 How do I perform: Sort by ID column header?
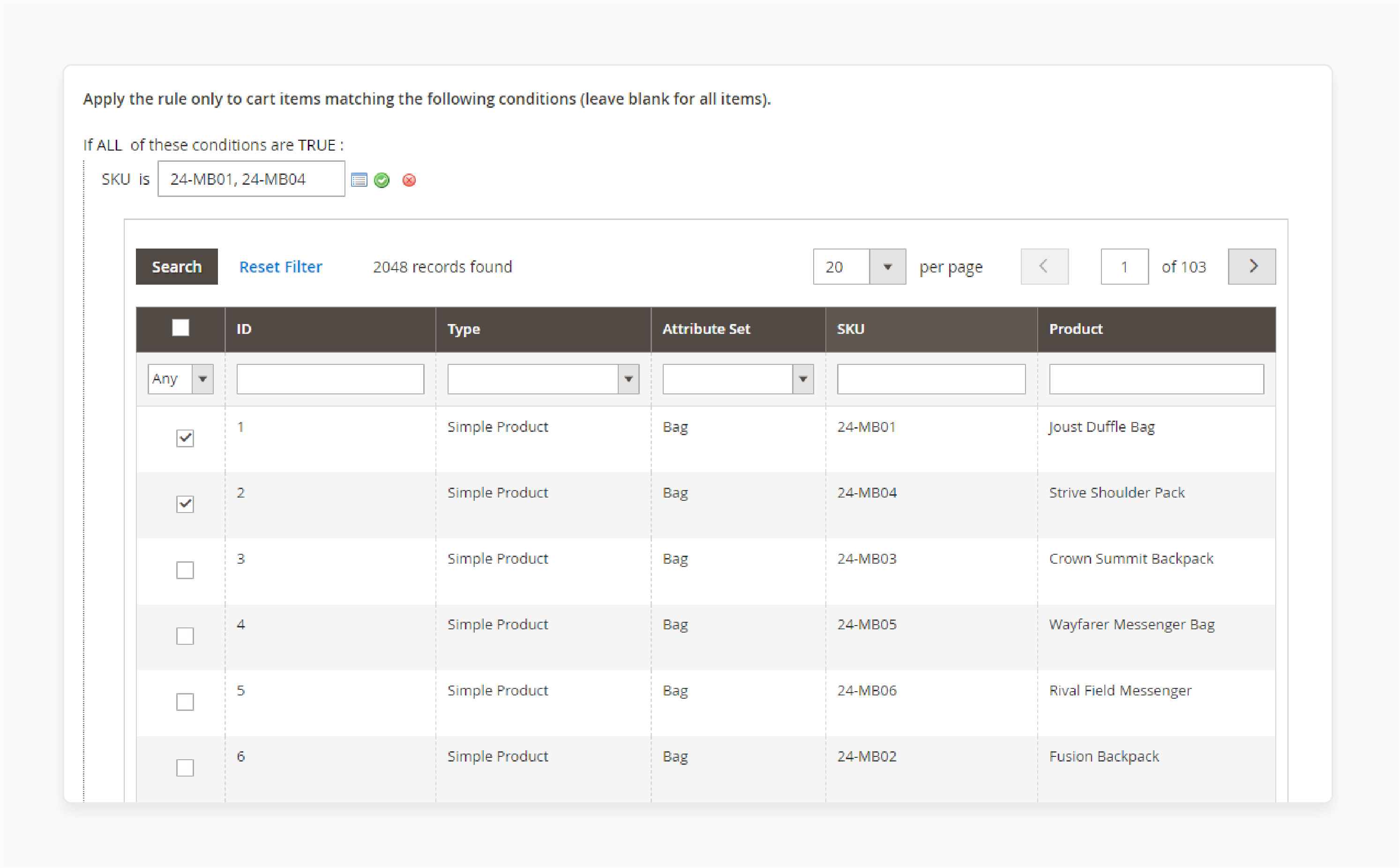pos(330,329)
